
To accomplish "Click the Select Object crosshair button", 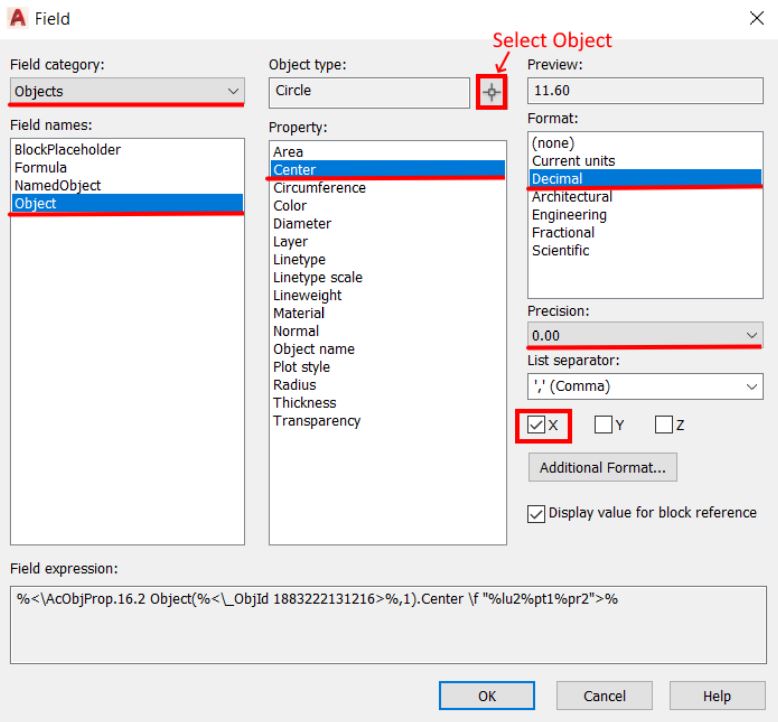I will click(491, 92).
